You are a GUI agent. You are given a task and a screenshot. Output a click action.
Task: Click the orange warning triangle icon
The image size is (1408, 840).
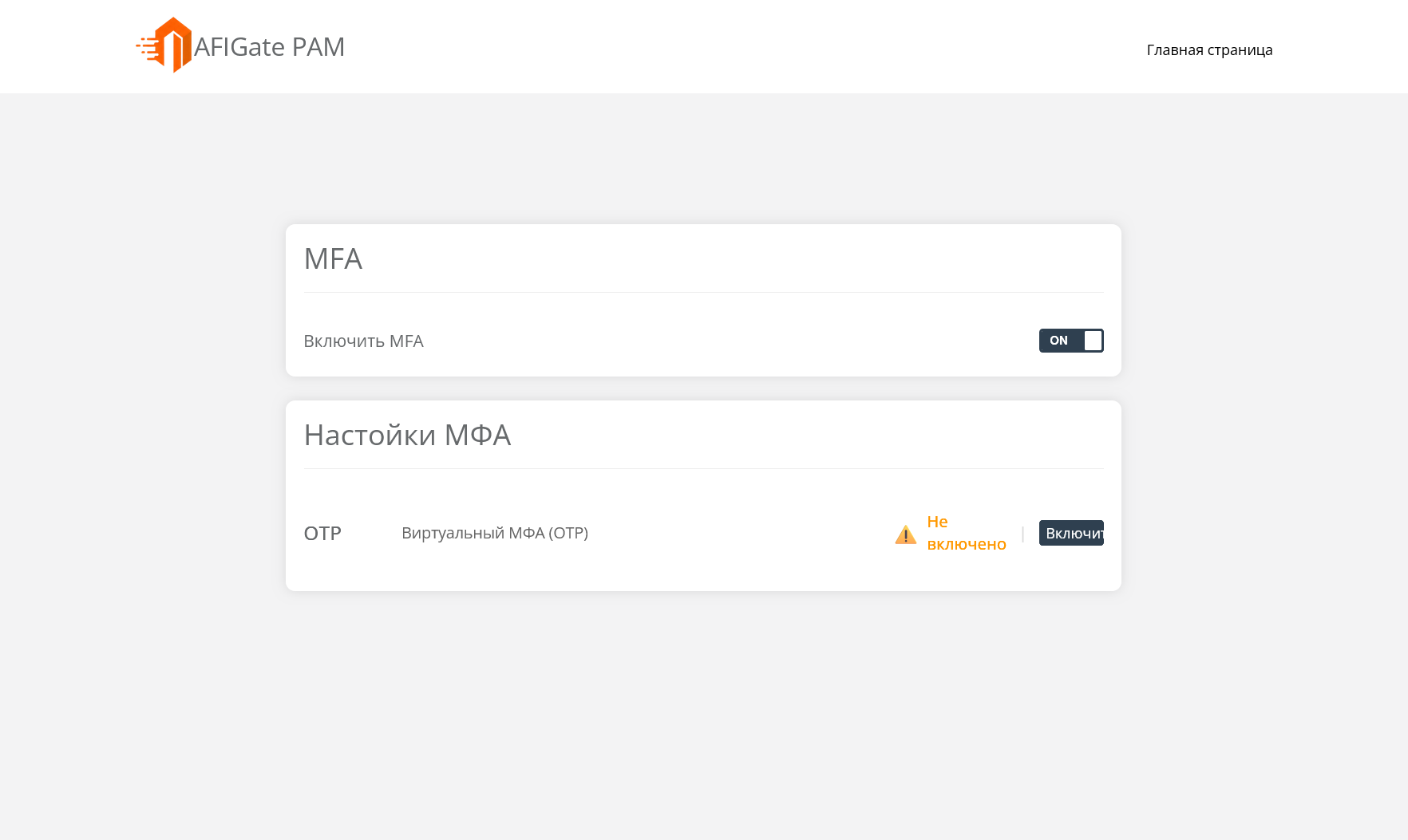[906, 534]
